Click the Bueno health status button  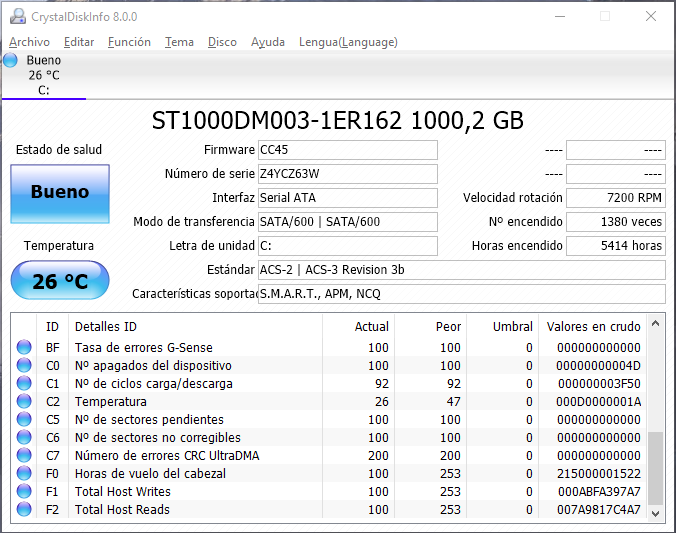click(59, 192)
